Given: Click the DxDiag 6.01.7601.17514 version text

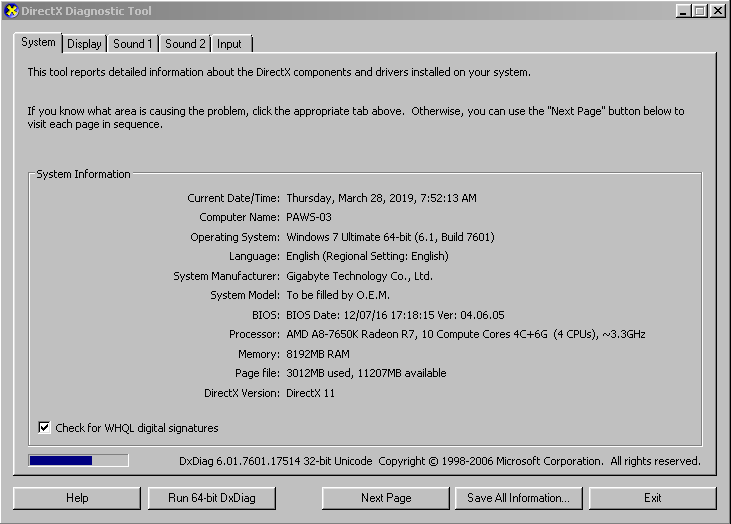Looking at the screenshot, I should click(x=276, y=461).
